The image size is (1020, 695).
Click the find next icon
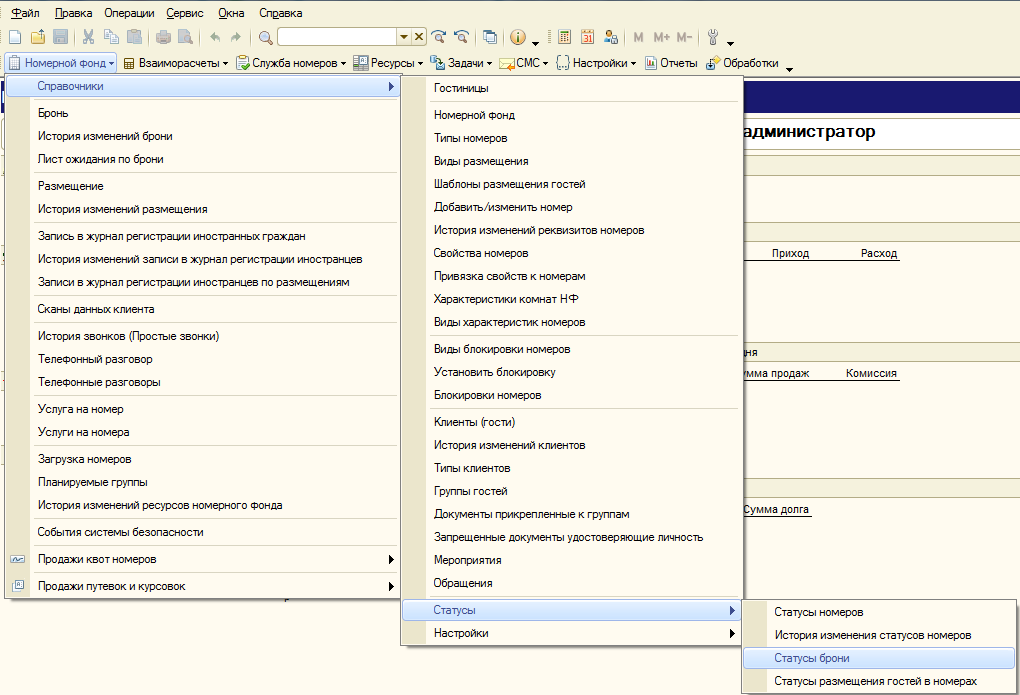[x=438, y=37]
